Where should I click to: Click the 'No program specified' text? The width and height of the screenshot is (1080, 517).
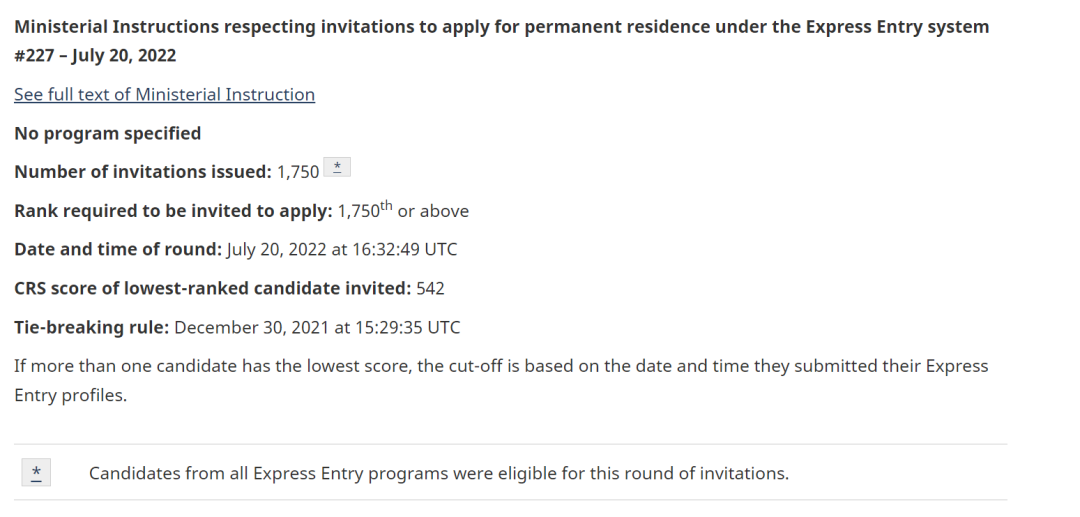click(107, 133)
